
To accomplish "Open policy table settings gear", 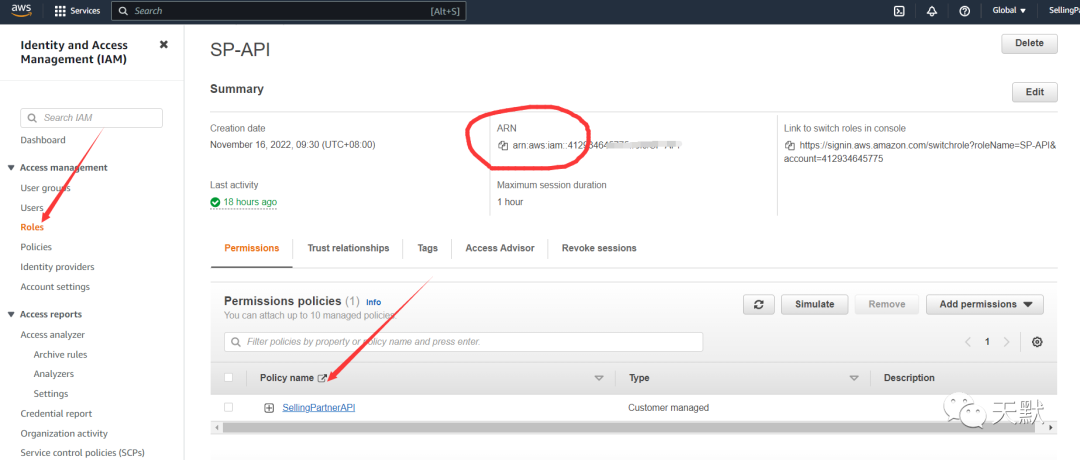I will coord(1037,342).
